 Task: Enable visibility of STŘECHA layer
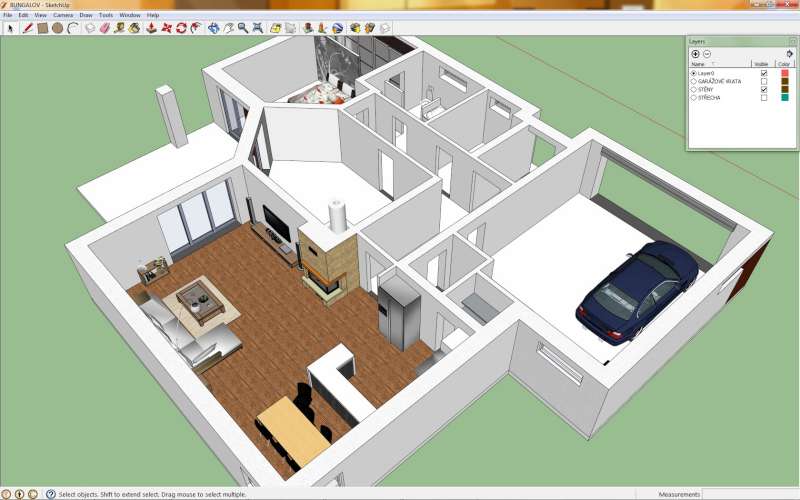(x=764, y=97)
